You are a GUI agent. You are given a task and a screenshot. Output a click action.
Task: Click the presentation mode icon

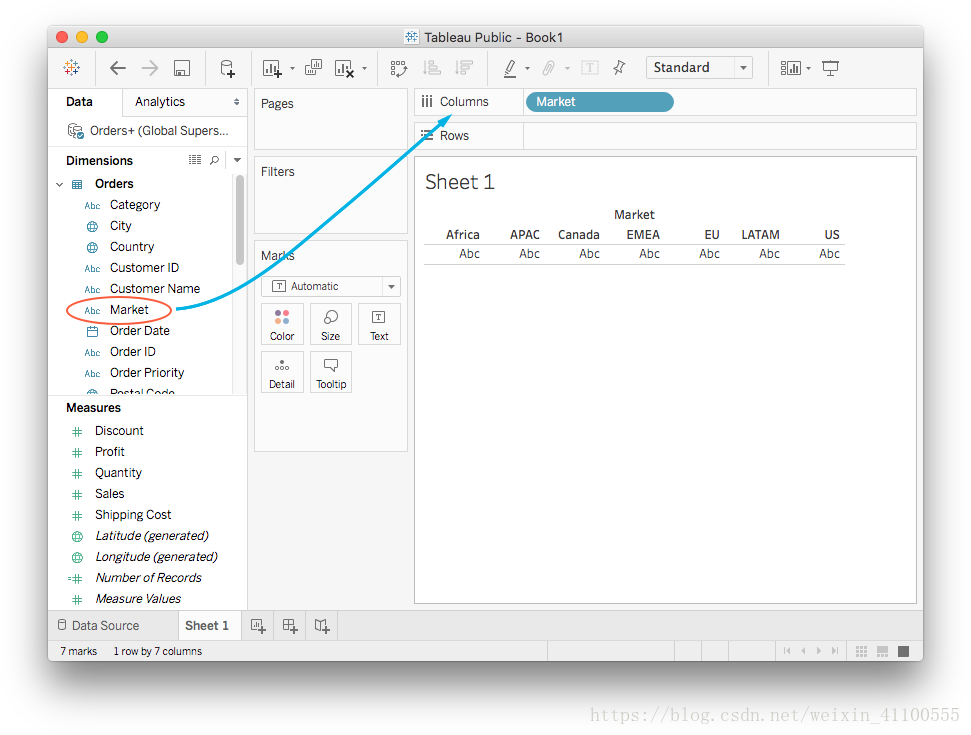830,68
